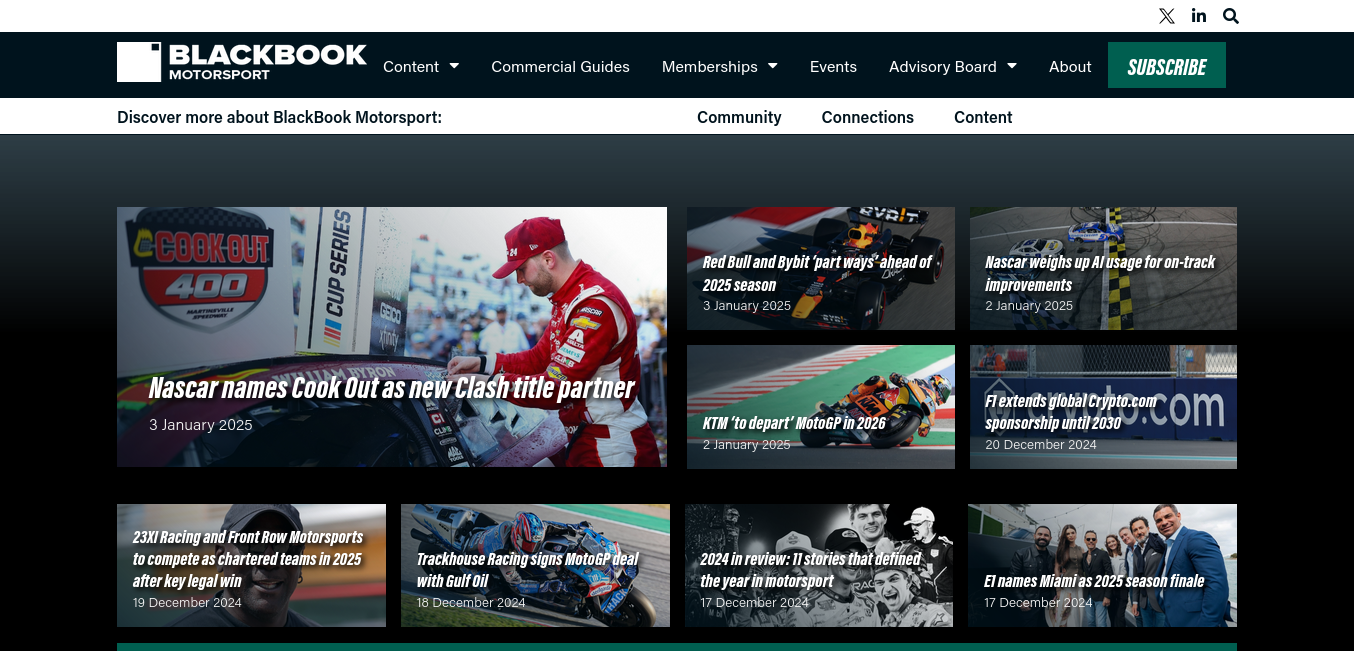Go to the Connections link
The height and width of the screenshot is (651, 1366).
(x=868, y=117)
